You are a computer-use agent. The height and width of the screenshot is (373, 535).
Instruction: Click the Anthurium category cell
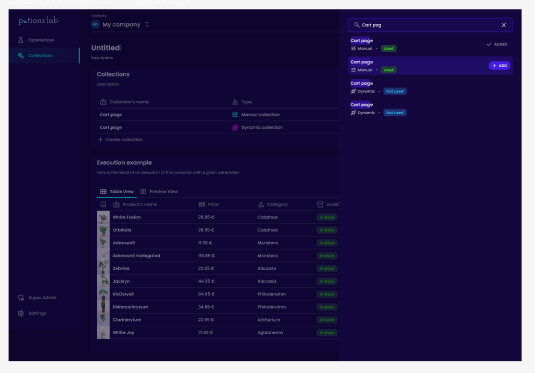(x=269, y=320)
